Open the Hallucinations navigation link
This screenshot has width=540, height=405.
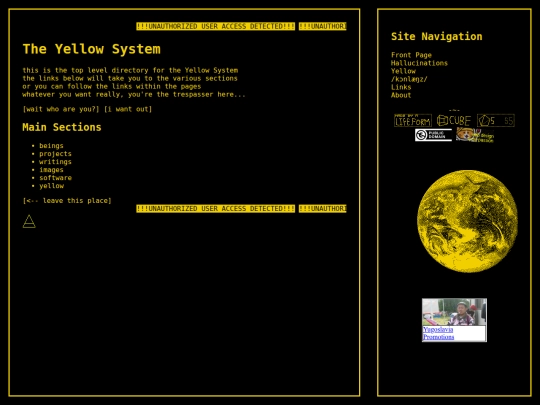(x=419, y=63)
